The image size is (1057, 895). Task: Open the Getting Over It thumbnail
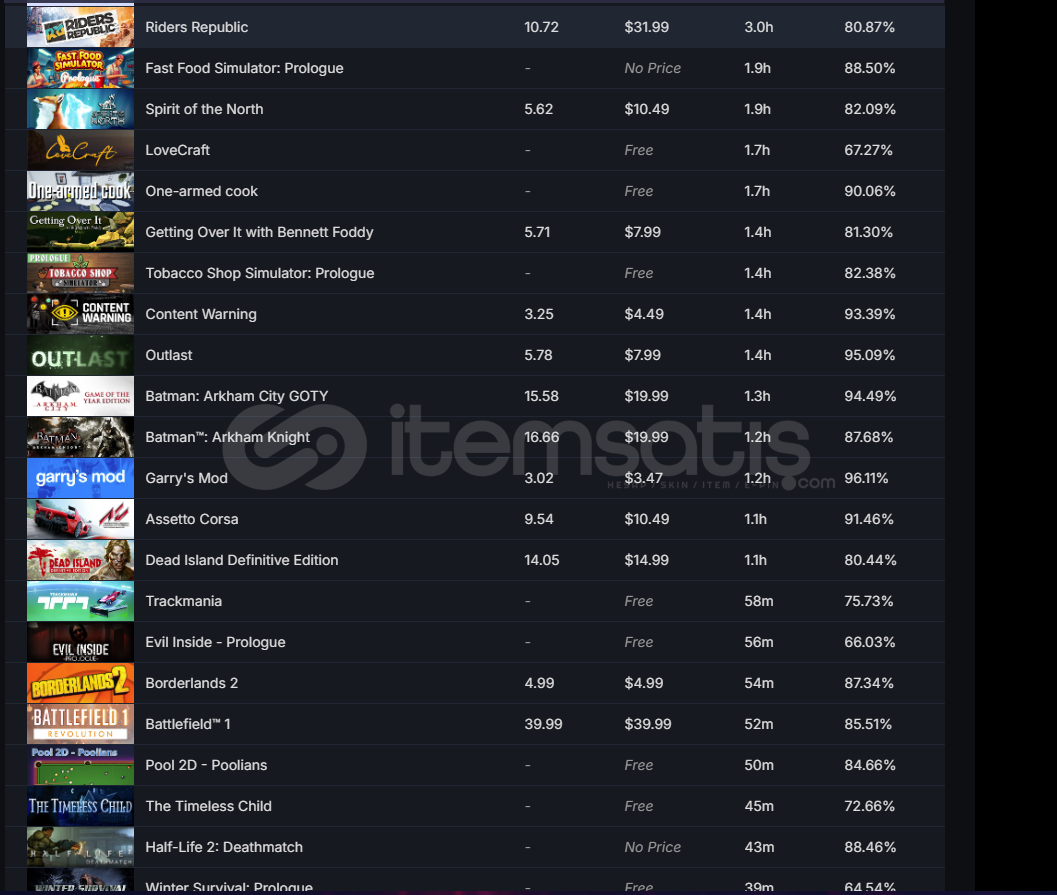click(80, 232)
